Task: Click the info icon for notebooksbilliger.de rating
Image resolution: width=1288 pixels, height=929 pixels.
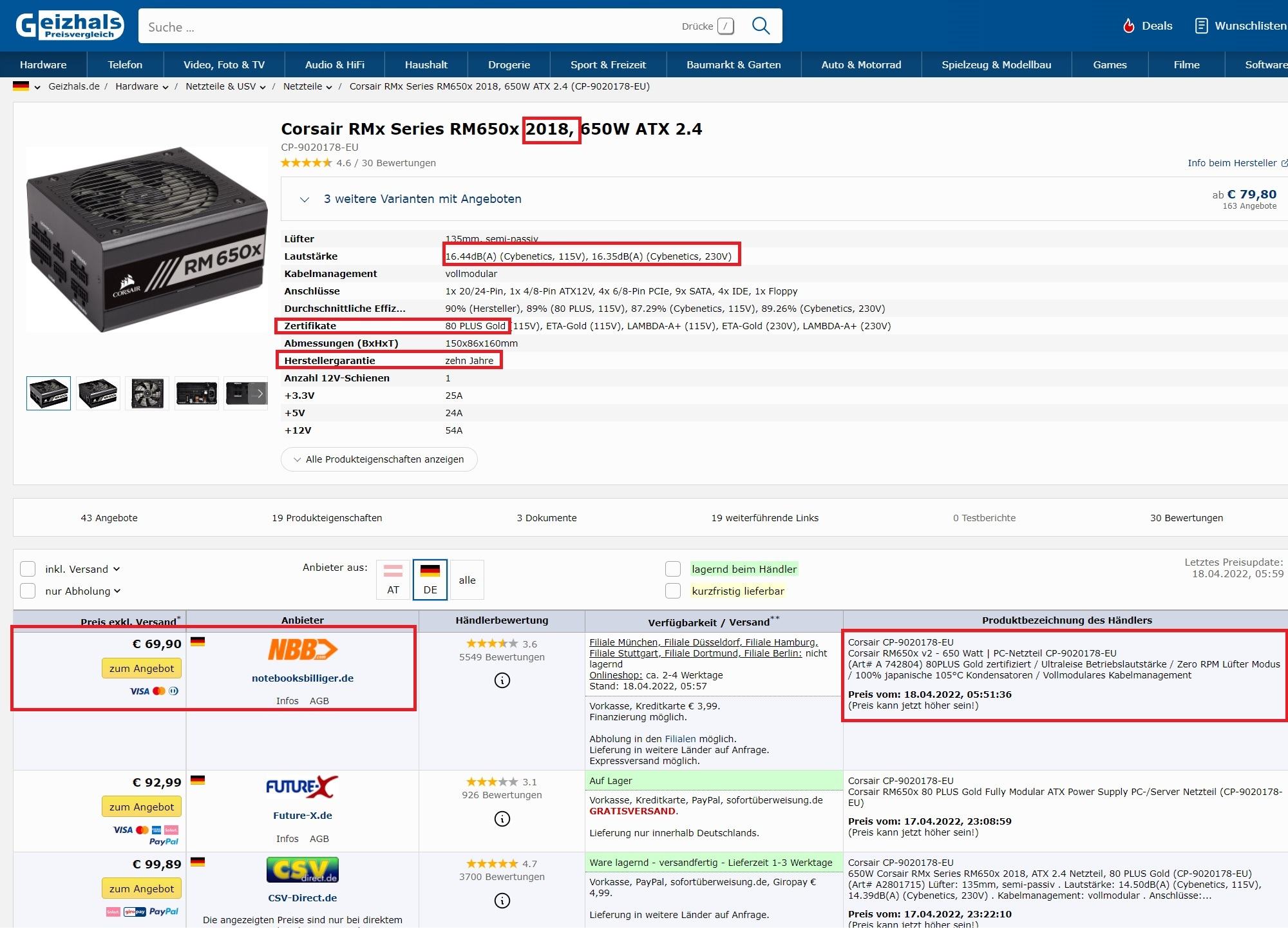Action: (502, 680)
